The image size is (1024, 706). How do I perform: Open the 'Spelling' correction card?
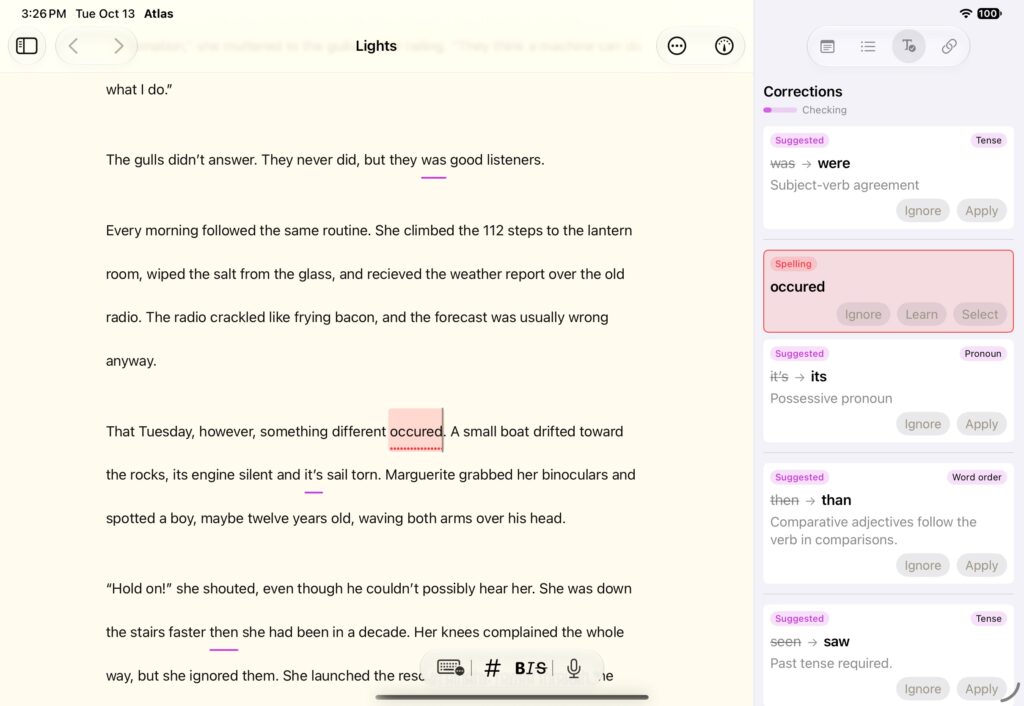(x=888, y=291)
